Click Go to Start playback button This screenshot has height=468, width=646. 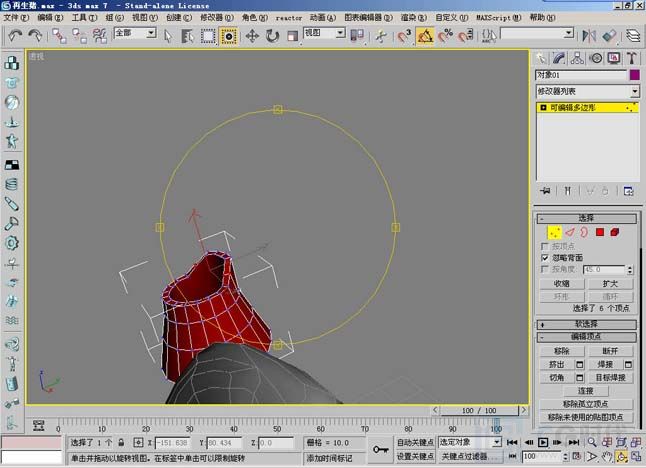pyautogui.click(x=512, y=442)
